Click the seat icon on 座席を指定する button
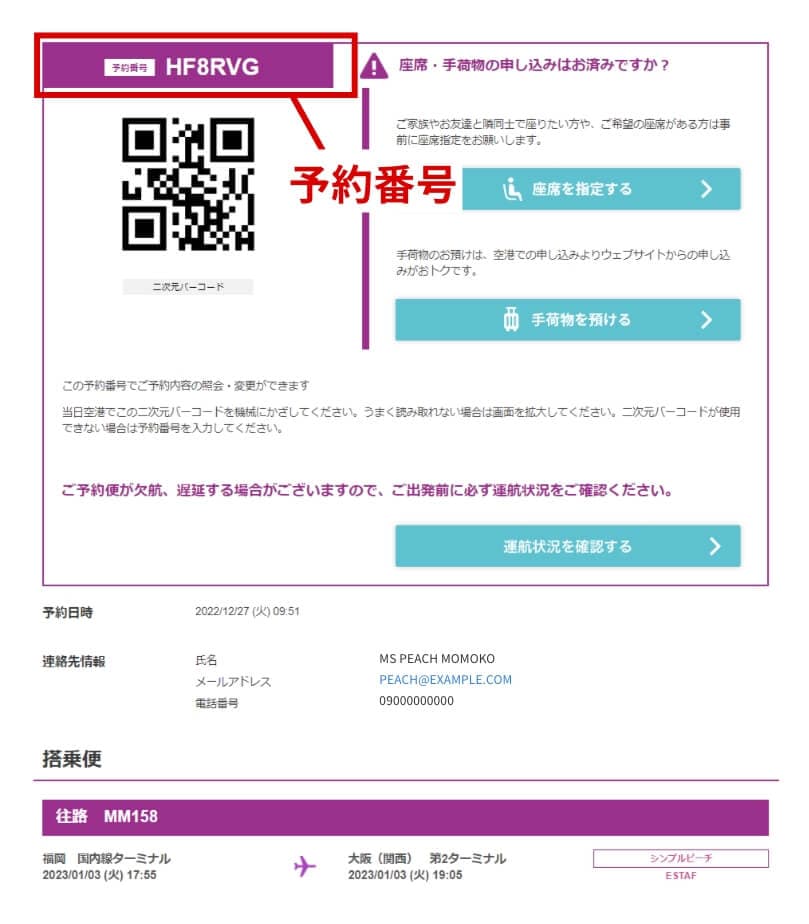Viewport: 809px width, 924px height. [x=511, y=189]
